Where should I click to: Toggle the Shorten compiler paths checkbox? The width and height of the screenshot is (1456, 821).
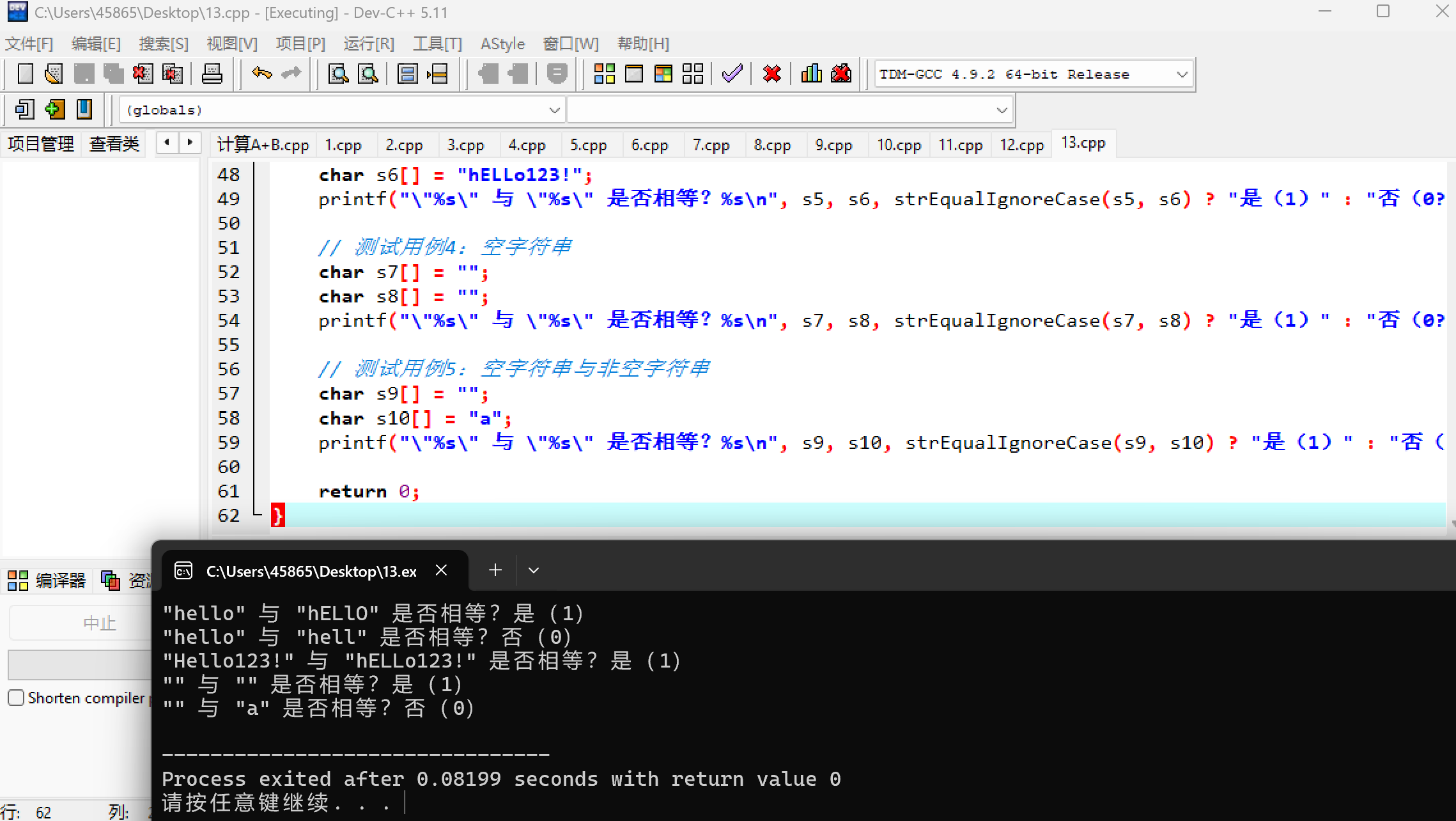[x=16, y=698]
